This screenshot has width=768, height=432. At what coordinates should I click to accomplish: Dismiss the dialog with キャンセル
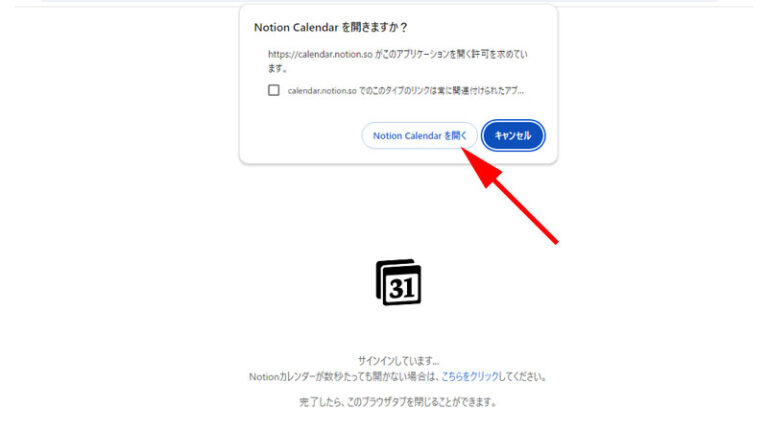[x=513, y=136]
